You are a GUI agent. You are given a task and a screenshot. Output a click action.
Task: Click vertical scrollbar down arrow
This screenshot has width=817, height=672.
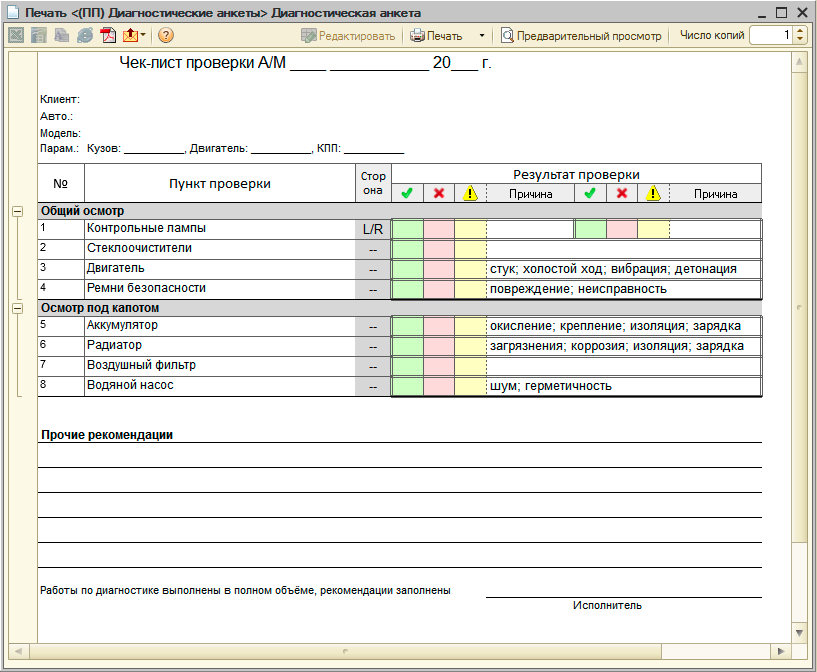(799, 633)
